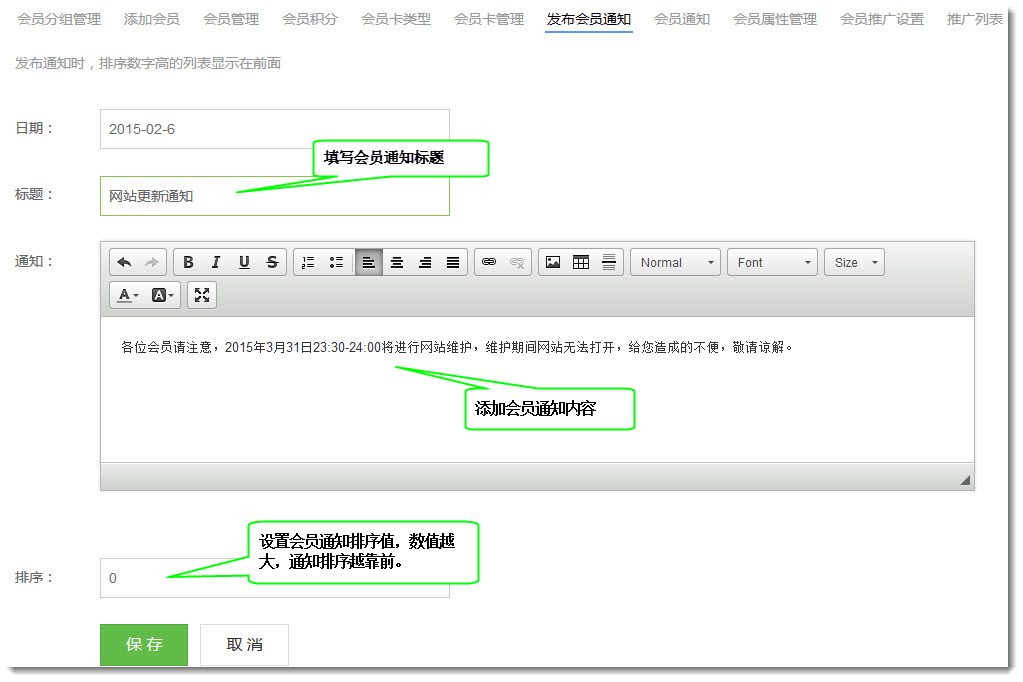
Task: Expand the Font dropdown
Action: click(772, 262)
